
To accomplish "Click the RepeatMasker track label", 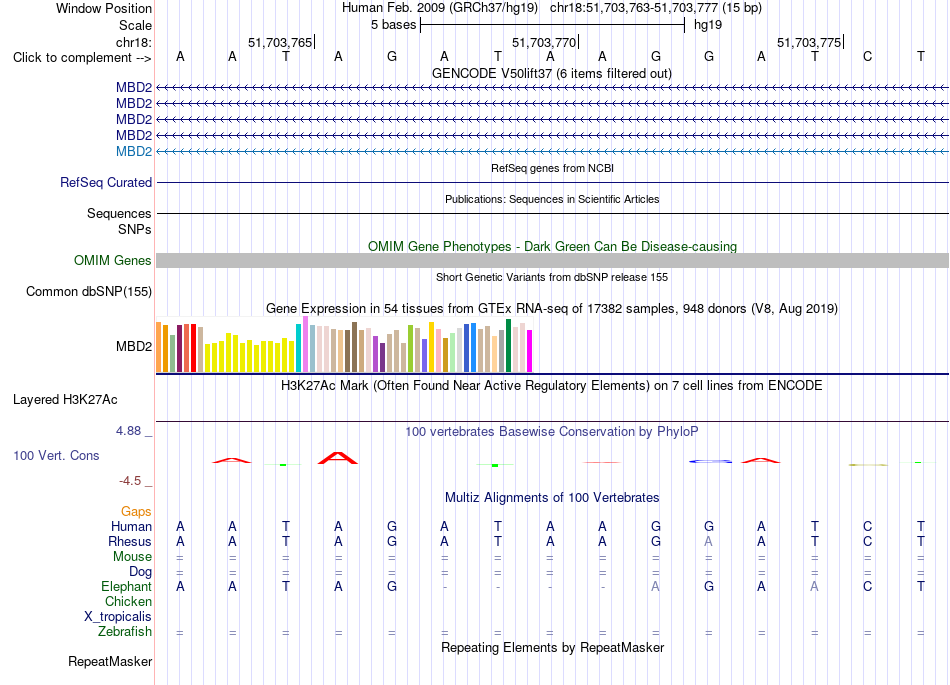I will coord(110,661).
